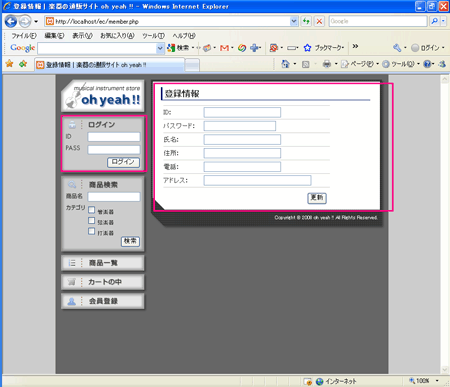The width and height of the screenshot is (450, 387).
Task: Click the ブックマーク star icon
Action: click(x=307, y=48)
